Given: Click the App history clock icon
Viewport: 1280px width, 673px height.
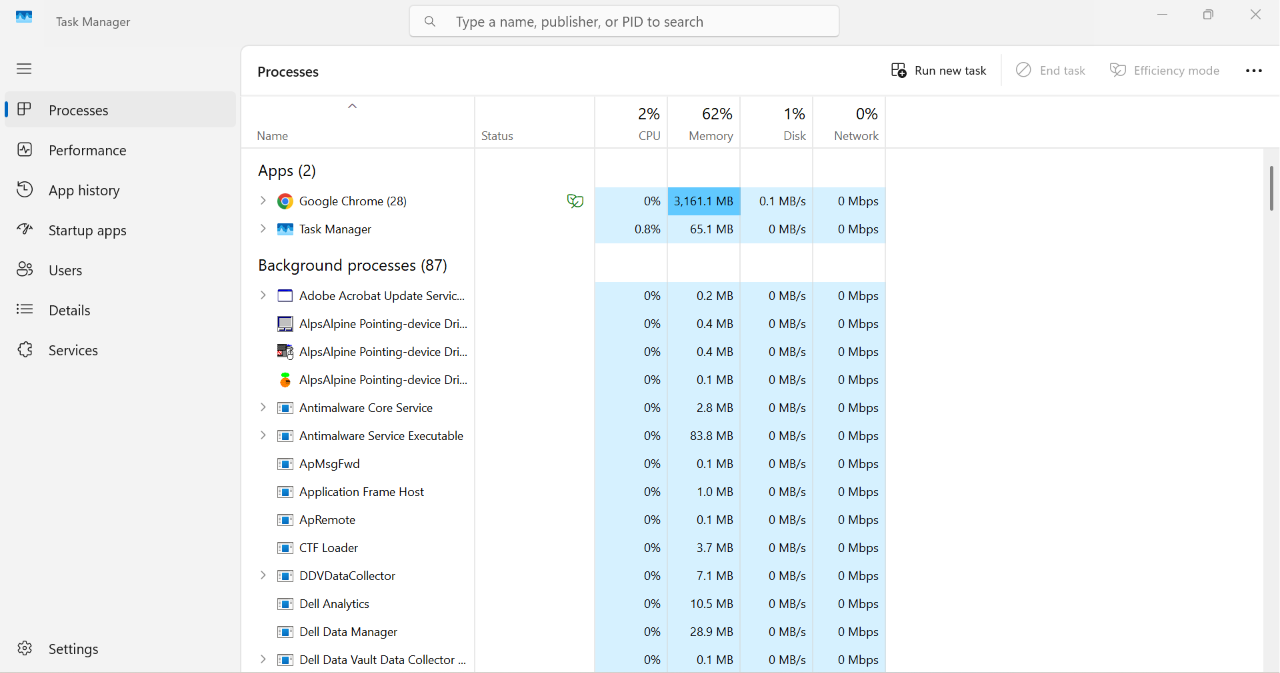Looking at the screenshot, I should (x=25, y=190).
